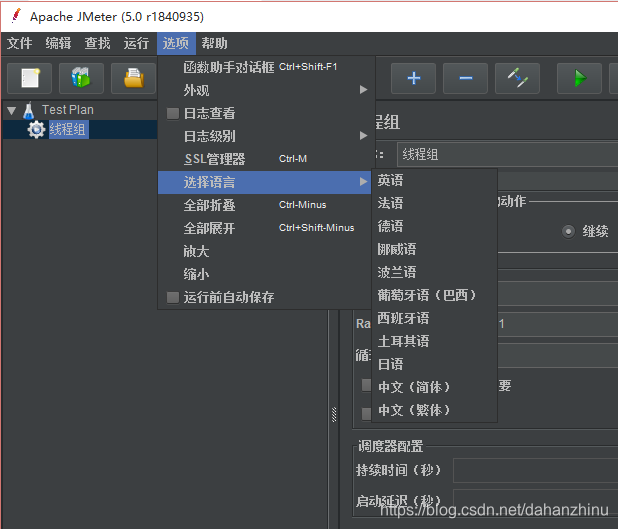This screenshot has width=618, height=529.
Task: Select Test Plan tree label
Action: tap(68, 110)
